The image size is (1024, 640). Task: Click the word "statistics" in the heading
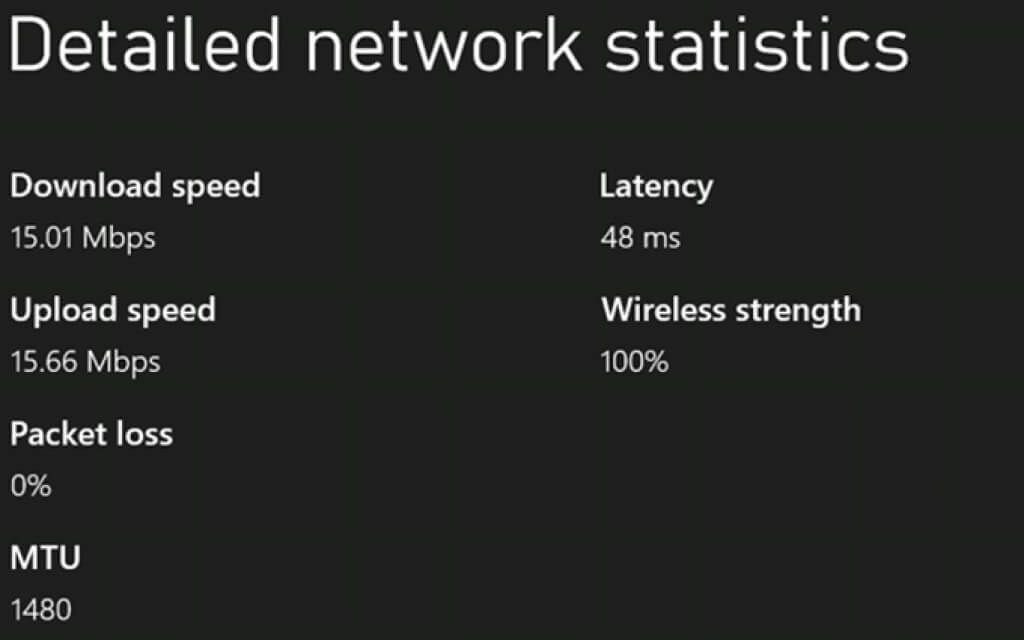[x=757, y=44]
